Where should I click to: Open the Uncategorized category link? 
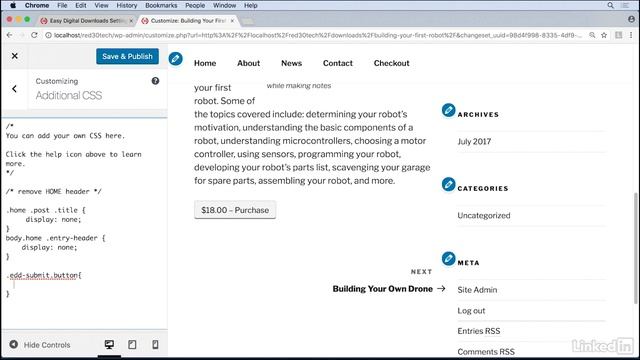(484, 216)
